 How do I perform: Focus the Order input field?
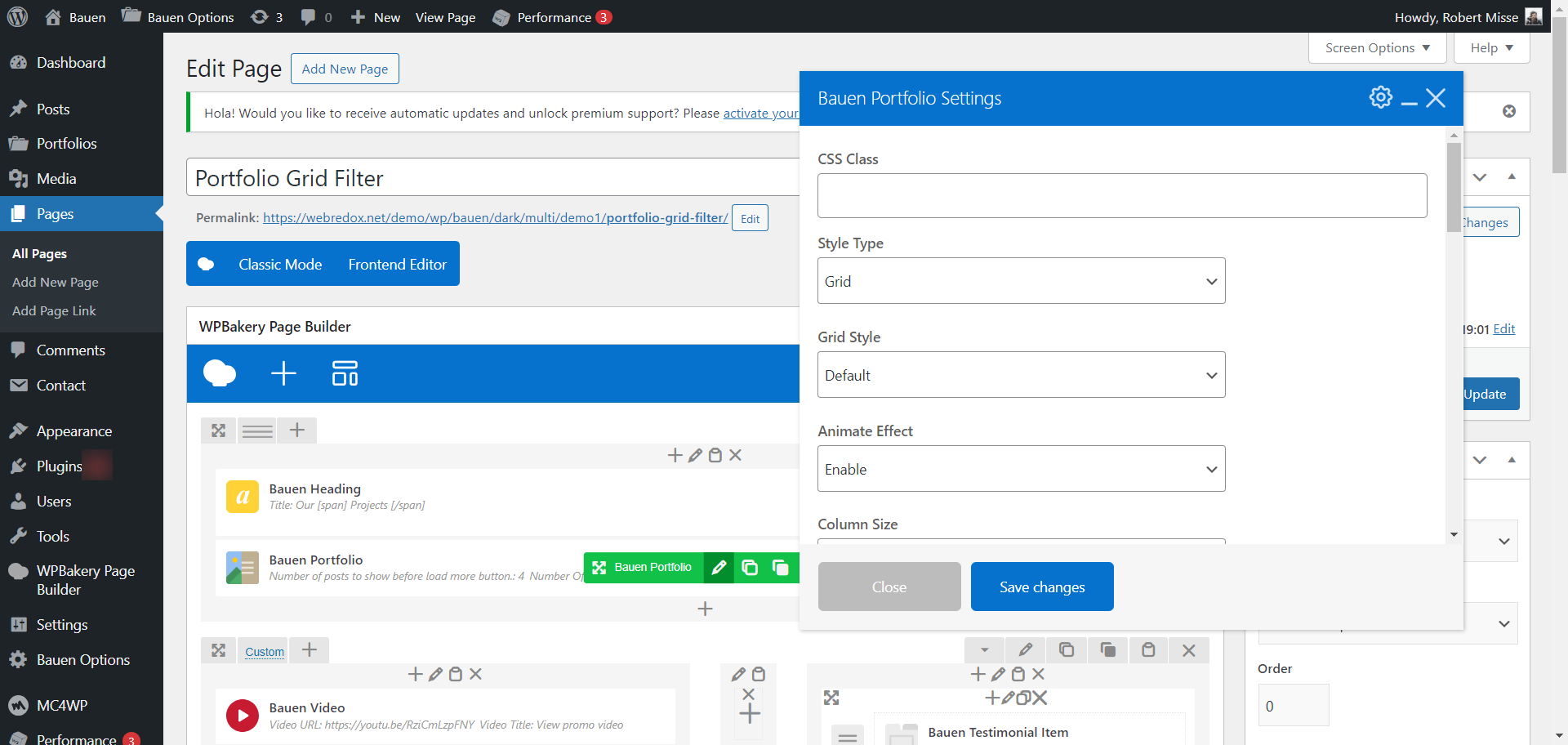tap(1294, 706)
